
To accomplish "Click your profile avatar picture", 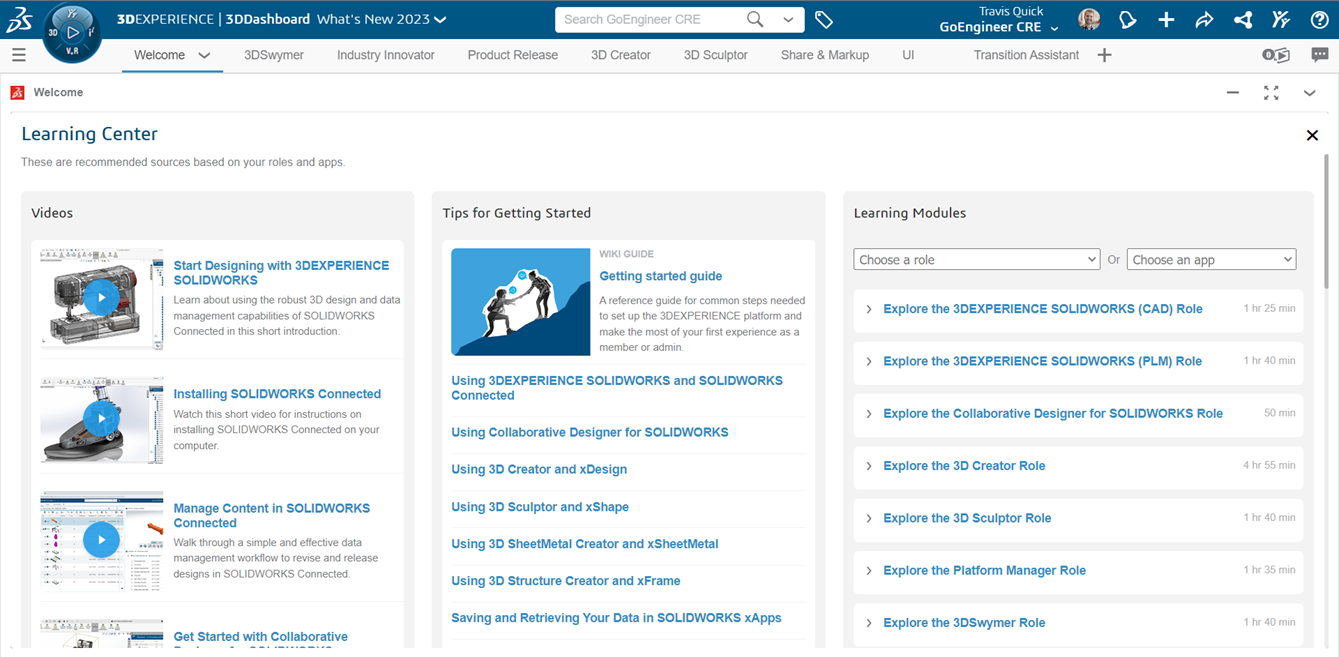I will coord(1089,19).
